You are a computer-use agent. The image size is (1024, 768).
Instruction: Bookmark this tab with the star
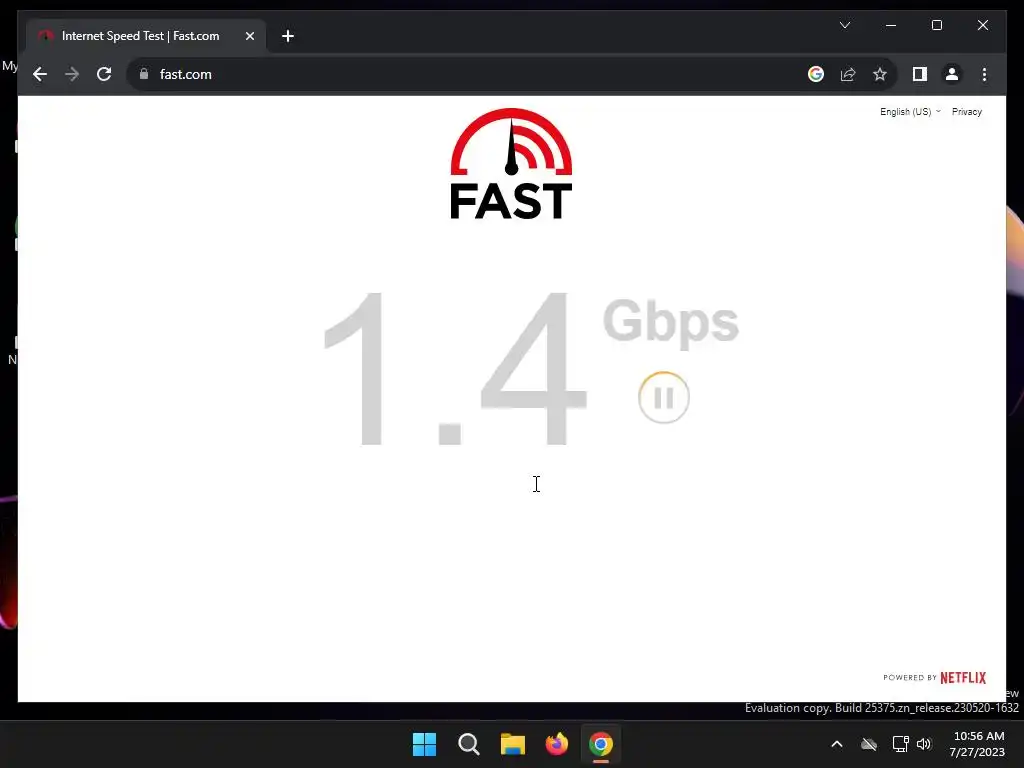(880, 74)
